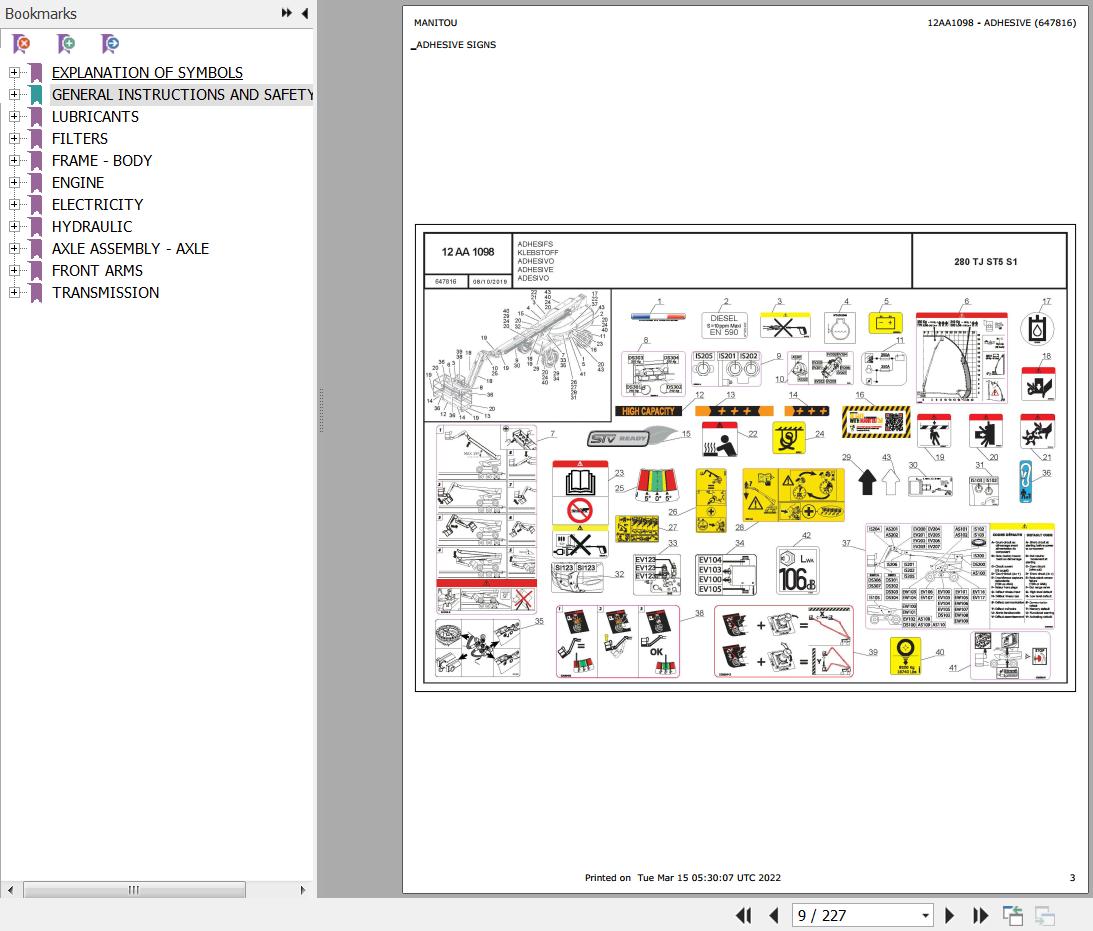Click the go to bookmark icon
Viewport: 1093px width, 931px height.
[110, 44]
